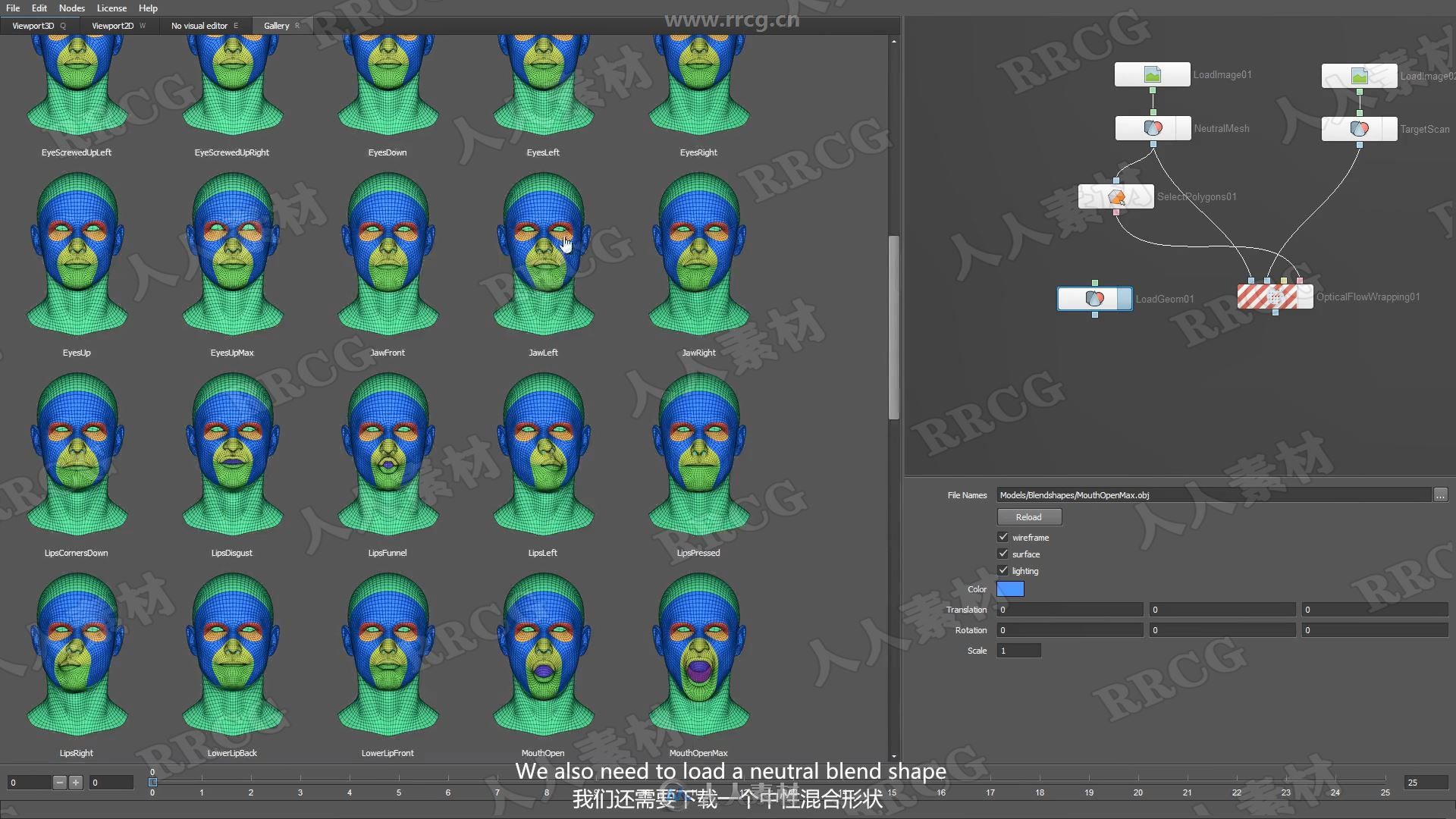
Task: Toggle wireframe display checkbox
Action: [1003, 537]
